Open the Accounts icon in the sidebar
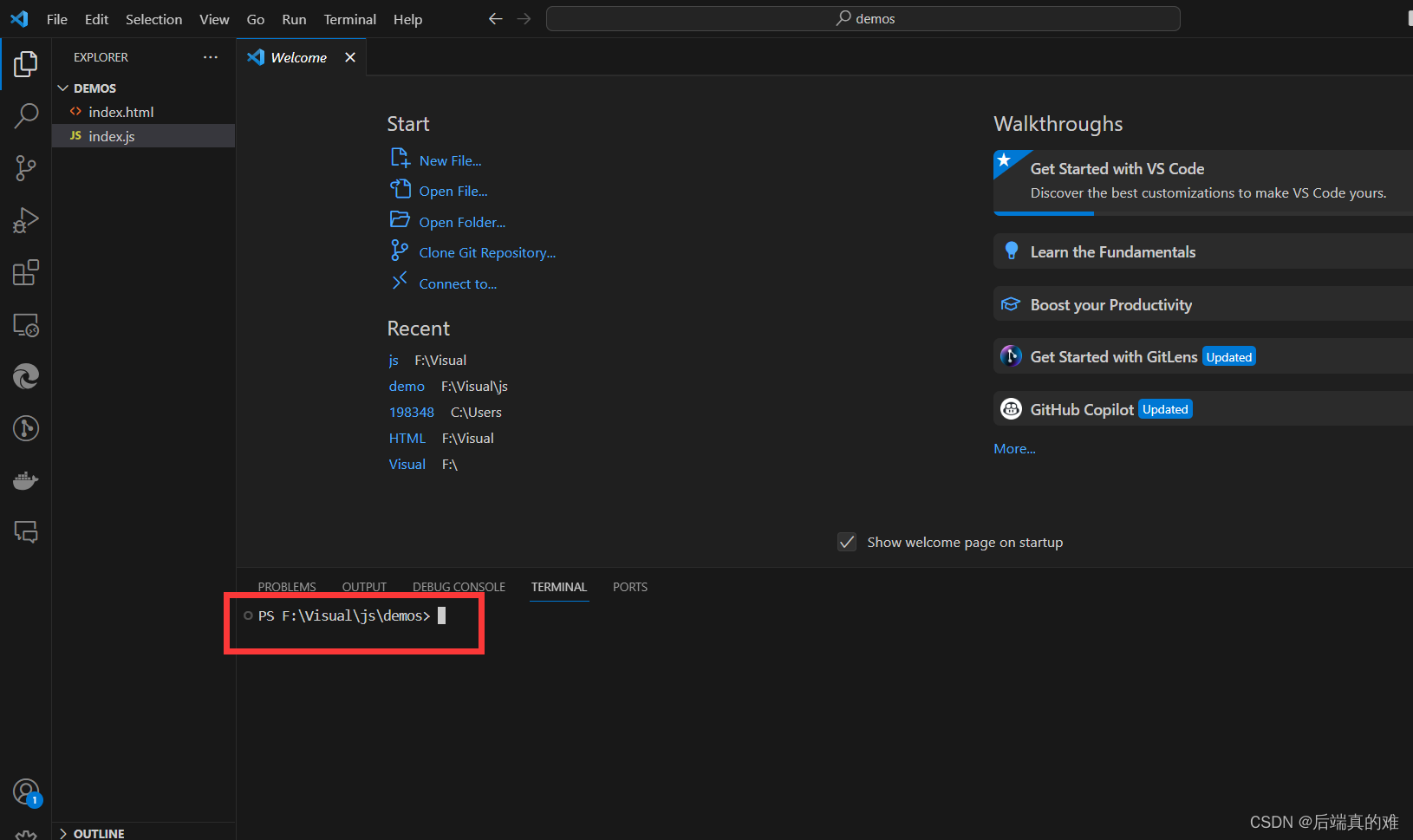The width and height of the screenshot is (1413, 840). click(x=26, y=791)
